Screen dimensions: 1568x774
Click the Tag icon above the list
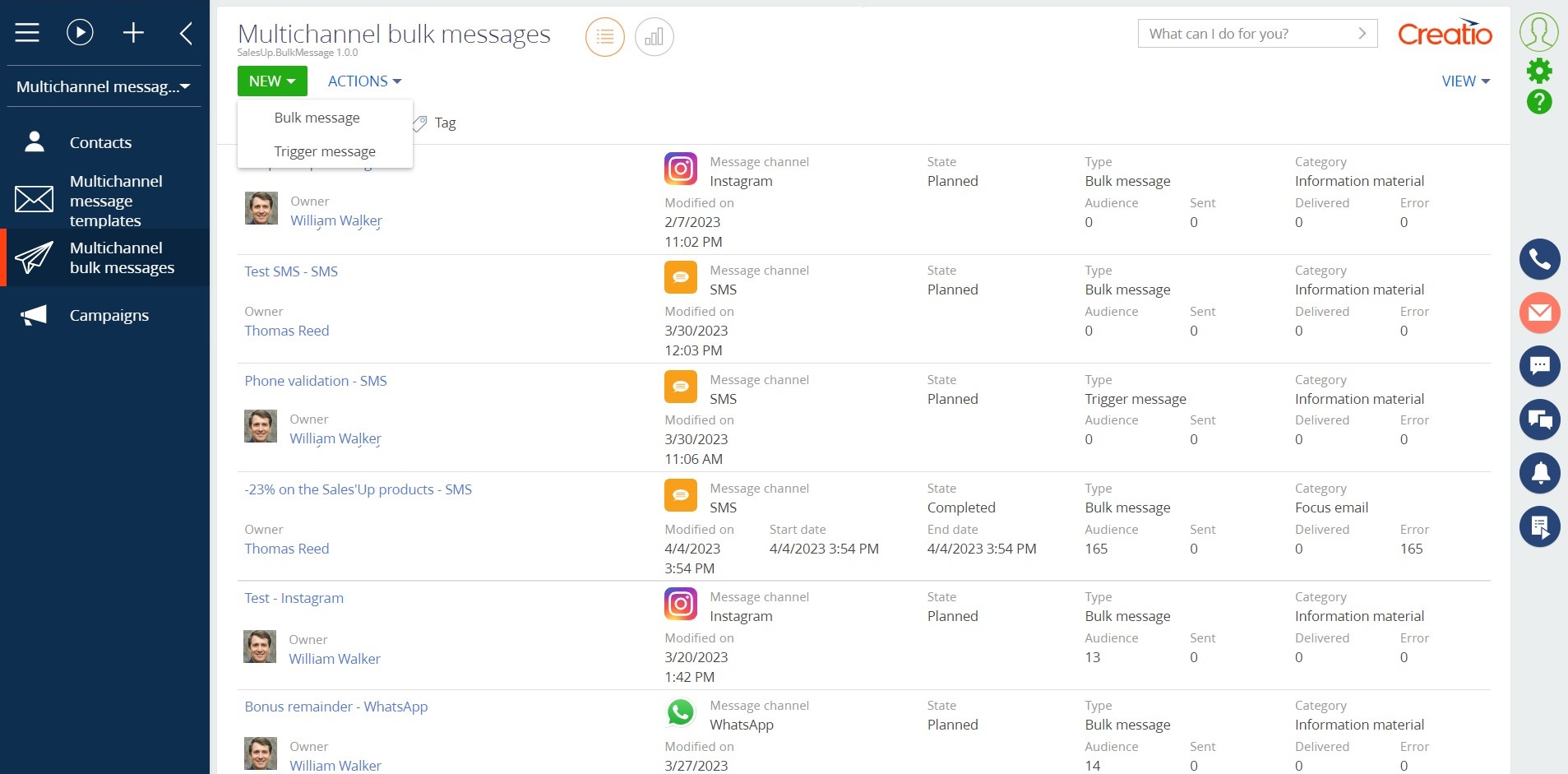pos(420,123)
